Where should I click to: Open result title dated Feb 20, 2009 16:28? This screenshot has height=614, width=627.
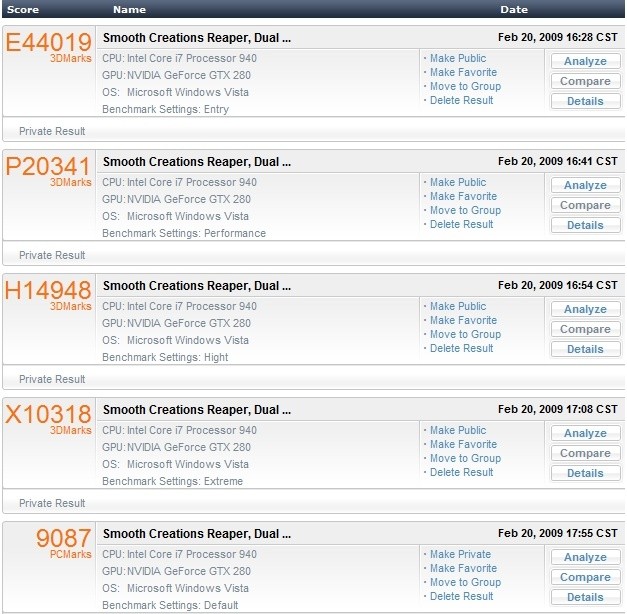point(197,38)
